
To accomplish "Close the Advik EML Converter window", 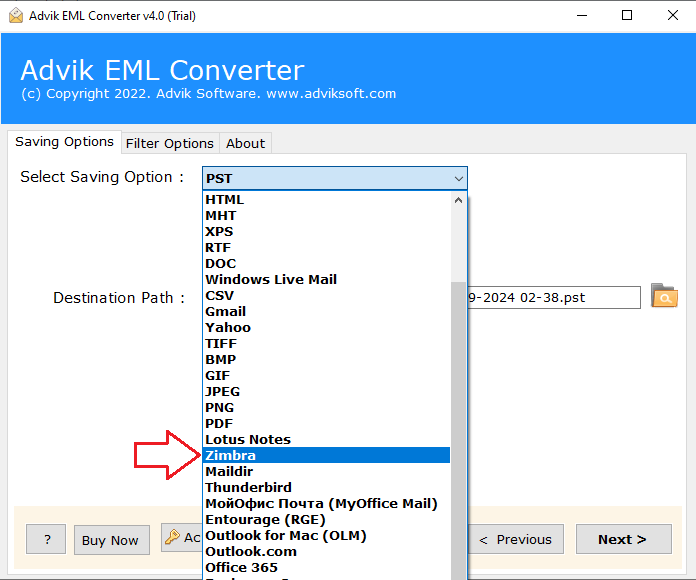I will (672, 16).
